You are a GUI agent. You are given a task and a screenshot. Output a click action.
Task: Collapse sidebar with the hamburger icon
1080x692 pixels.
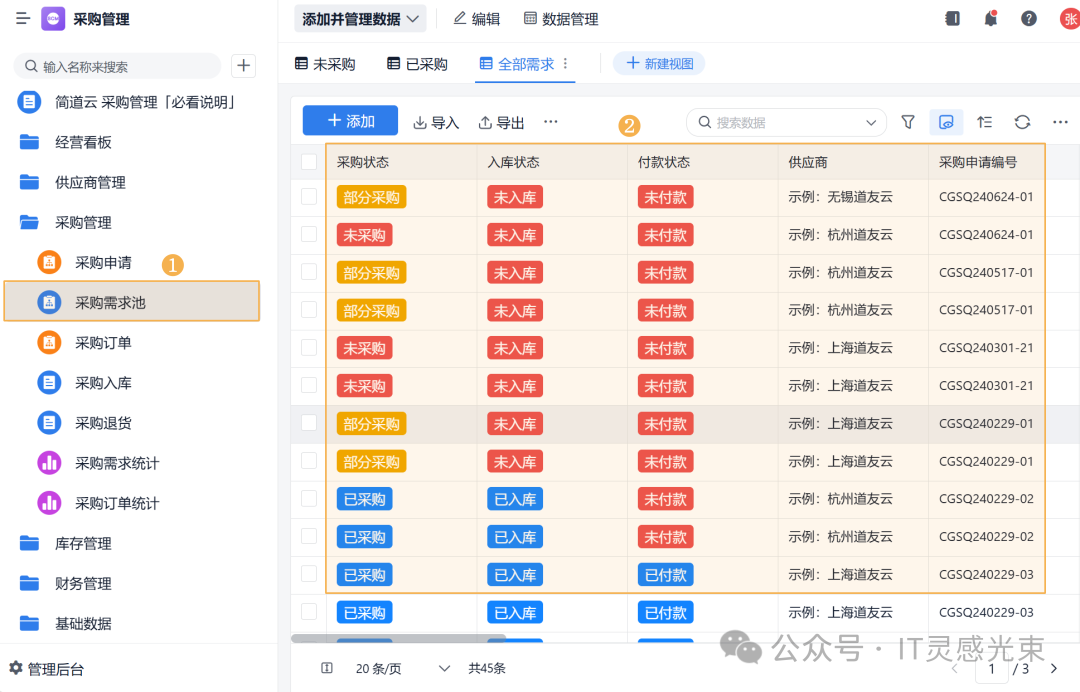[x=23, y=19]
